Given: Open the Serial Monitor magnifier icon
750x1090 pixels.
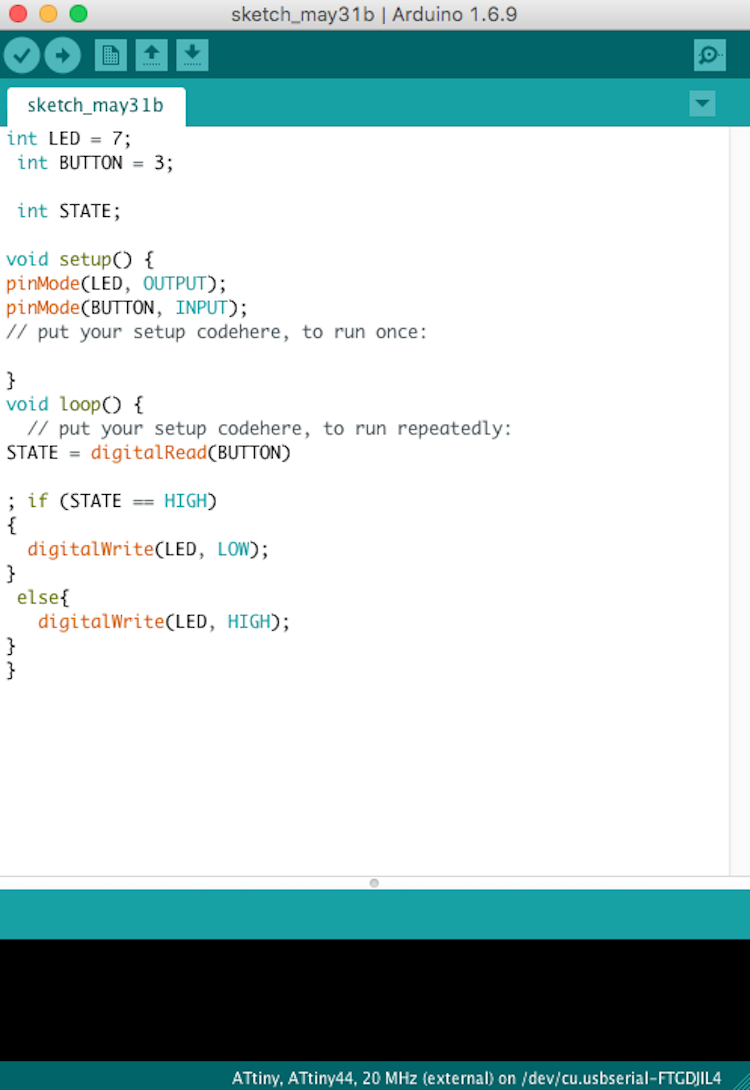Looking at the screenshot, I should tap(710, 55).
